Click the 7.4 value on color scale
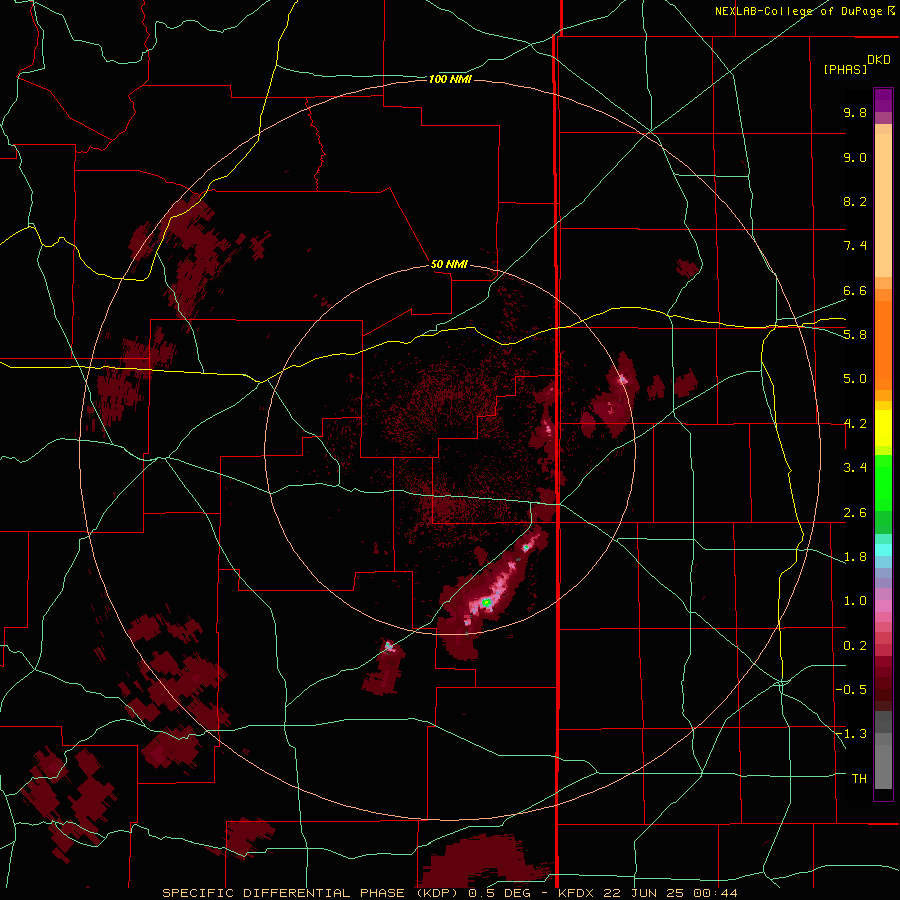This screenshot has height=900, width=900. pos(855,246)
